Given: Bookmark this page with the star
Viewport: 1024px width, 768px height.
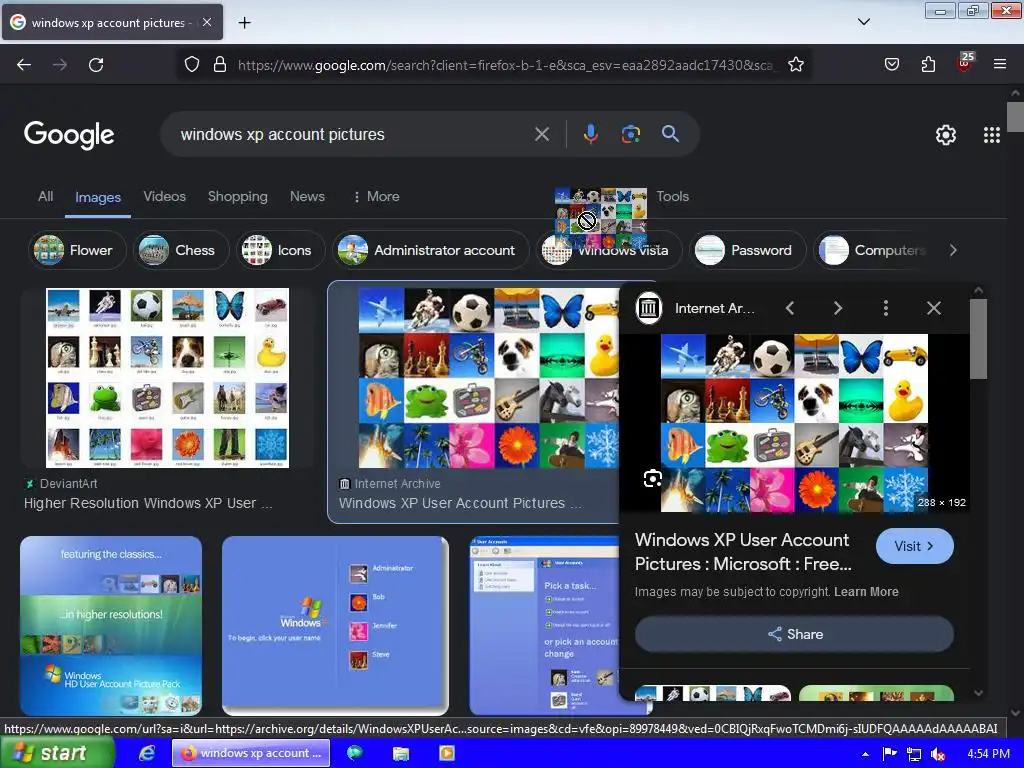Looking at the screenshot, I should click(795, 64).
